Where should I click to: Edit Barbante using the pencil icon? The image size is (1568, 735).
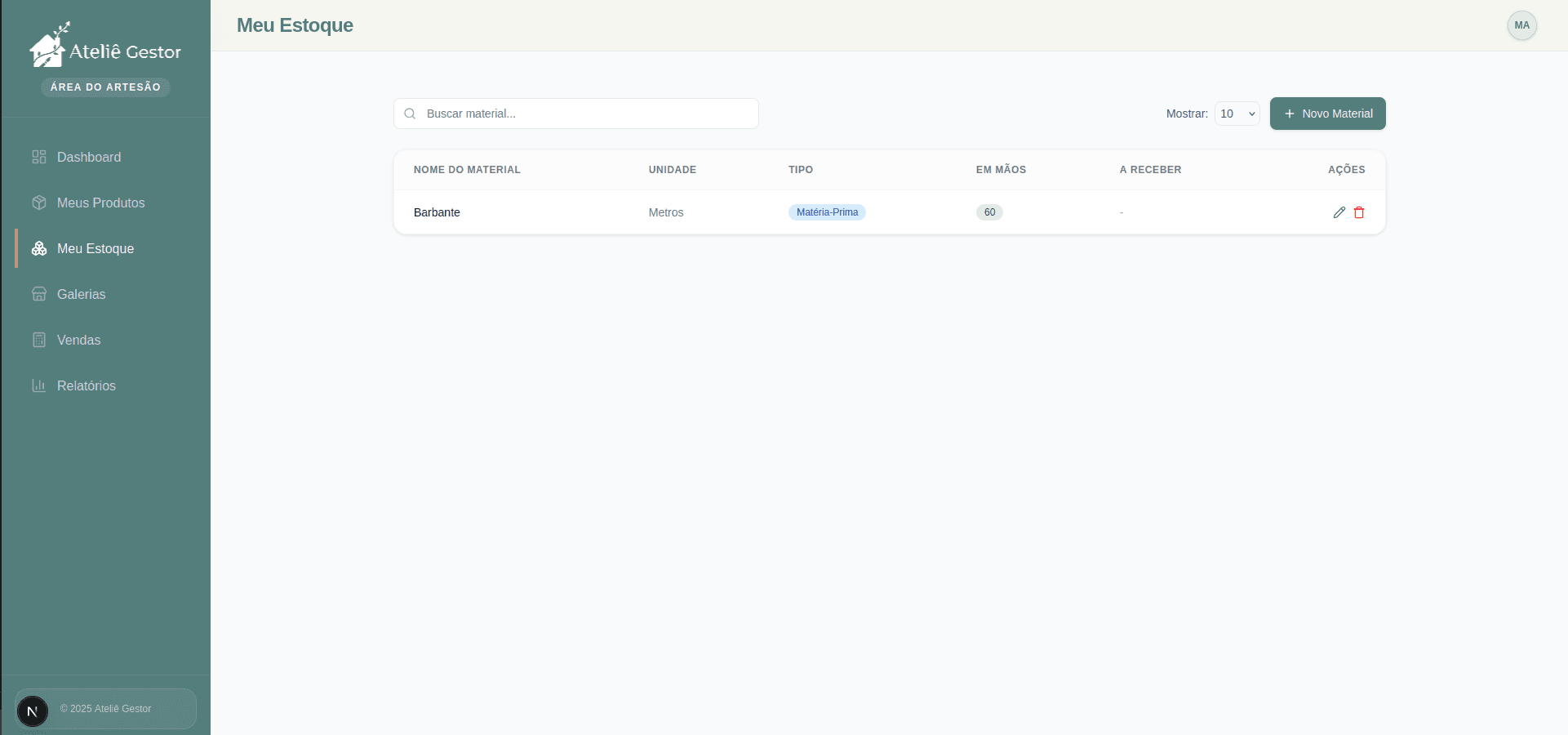(1339, 212)
